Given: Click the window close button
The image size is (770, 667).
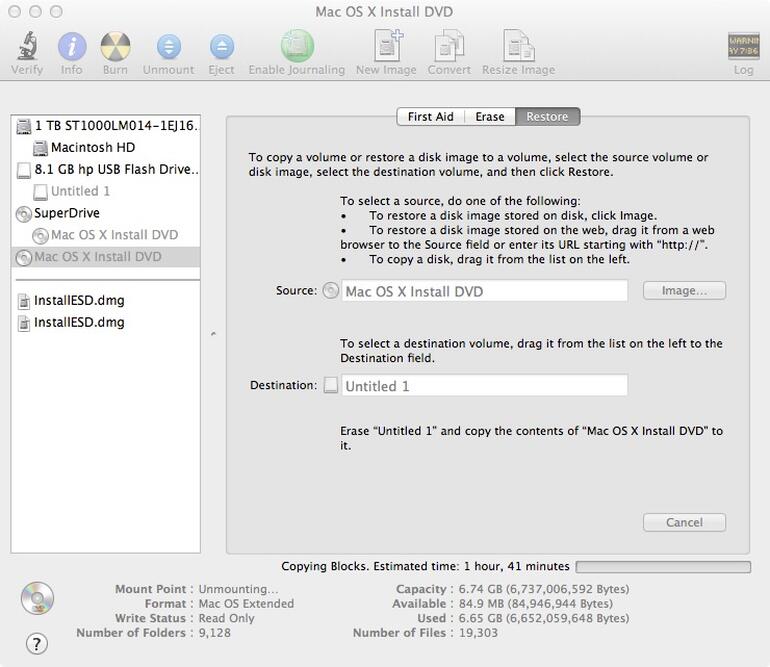Looking at the screenshot, I should pos(15,11).
